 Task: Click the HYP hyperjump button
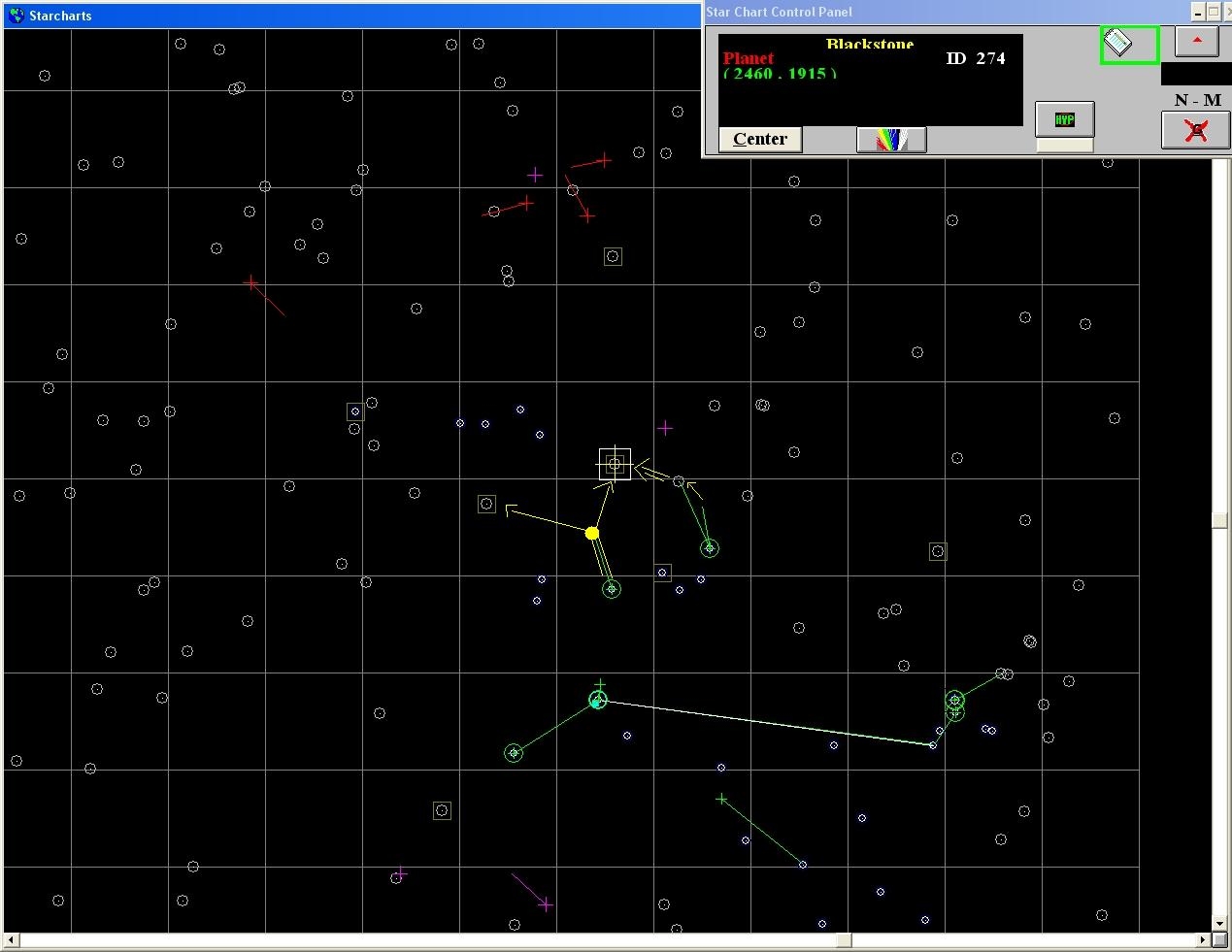[1065, 119]
